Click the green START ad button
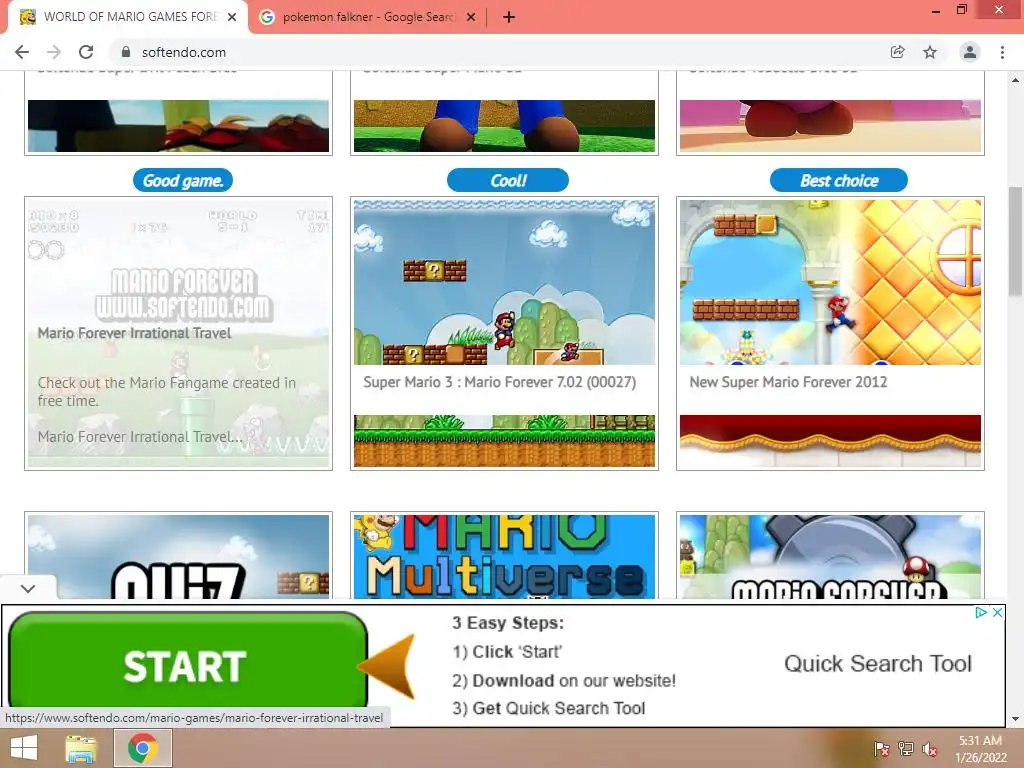Viewport: 1024px width, 768px height. click(x=187, y=662)
